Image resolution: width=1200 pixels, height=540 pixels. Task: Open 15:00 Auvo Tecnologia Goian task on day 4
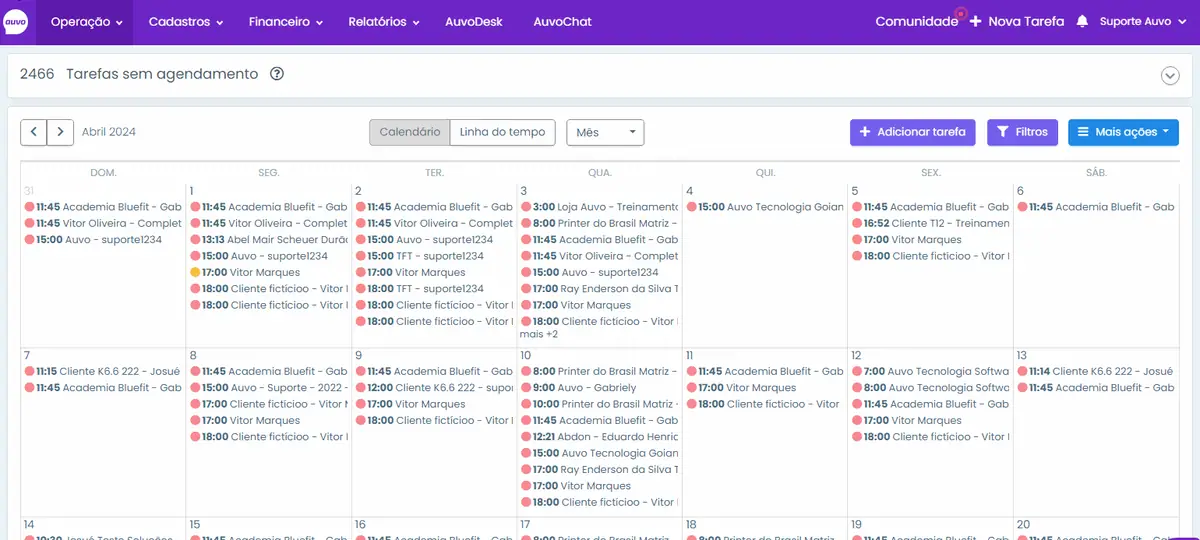pos(764,207)
